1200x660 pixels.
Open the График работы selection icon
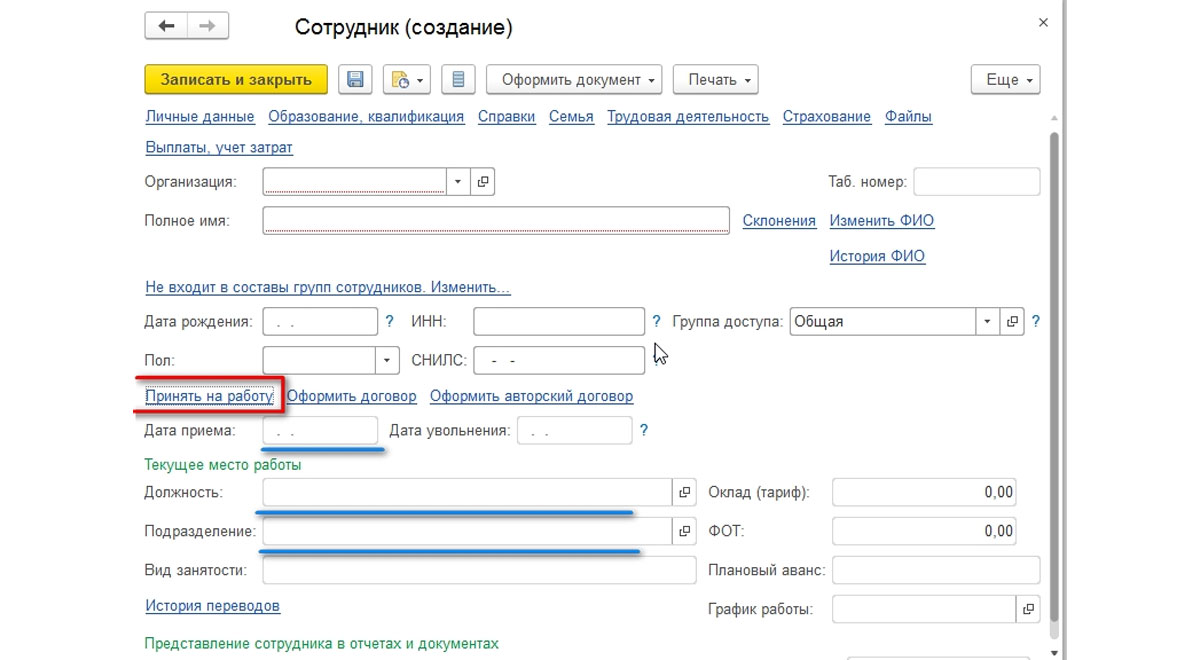pyautogui.click(x=1028, y=609)
